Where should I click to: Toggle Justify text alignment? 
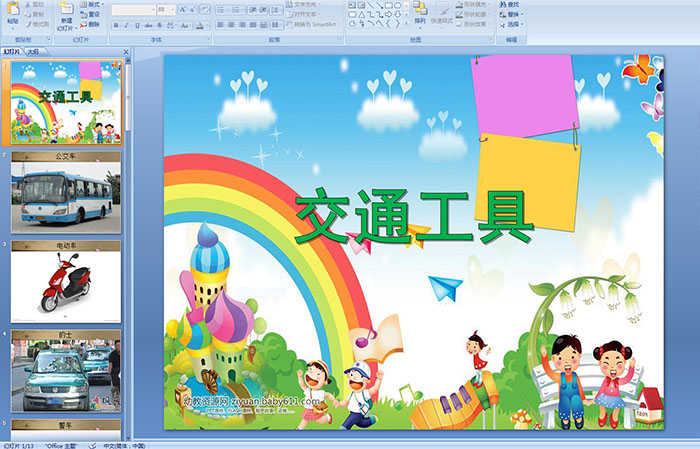click(x=253, y=25)
